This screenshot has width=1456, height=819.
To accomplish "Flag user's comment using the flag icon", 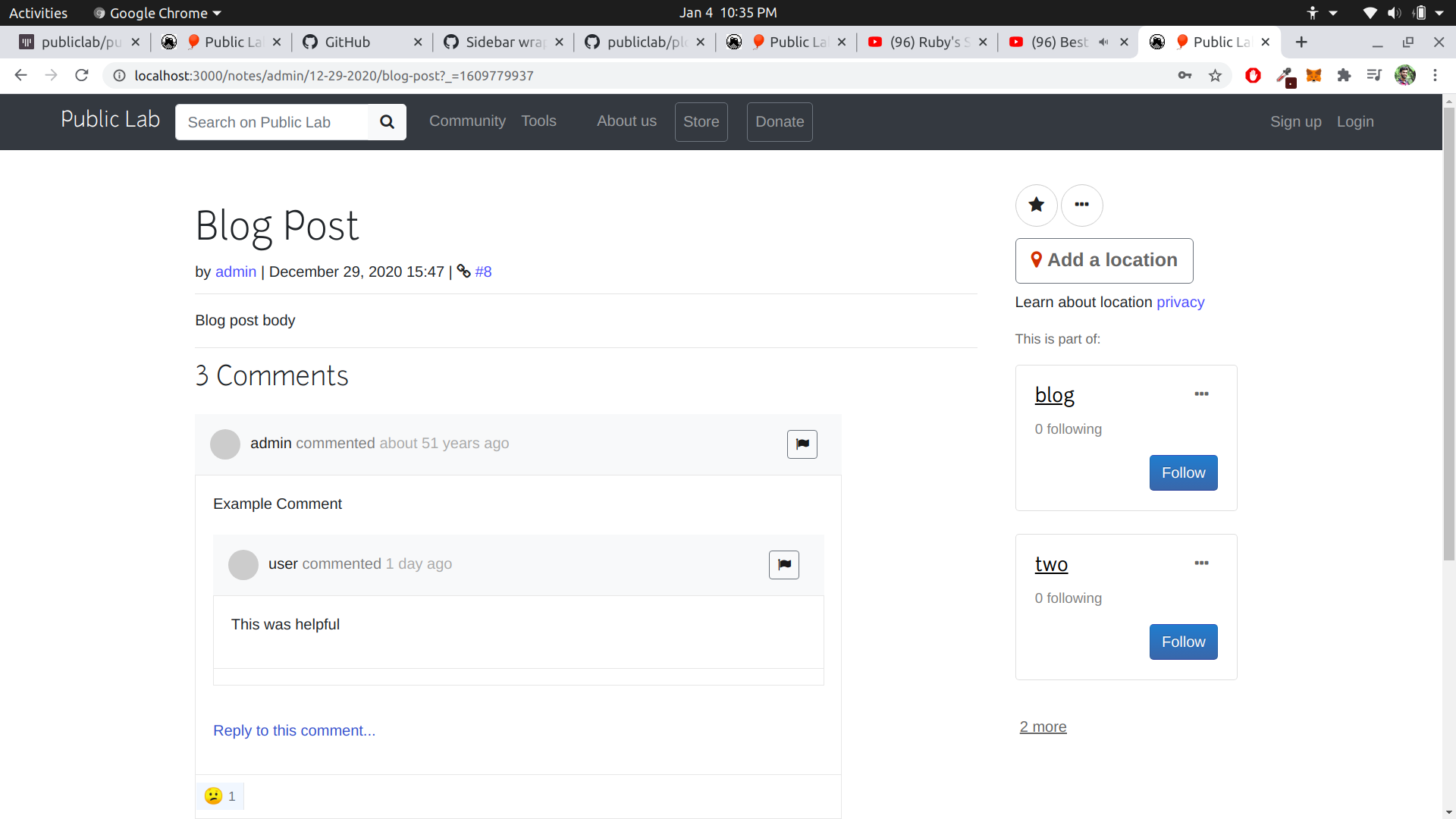I will tap(783, 564).
